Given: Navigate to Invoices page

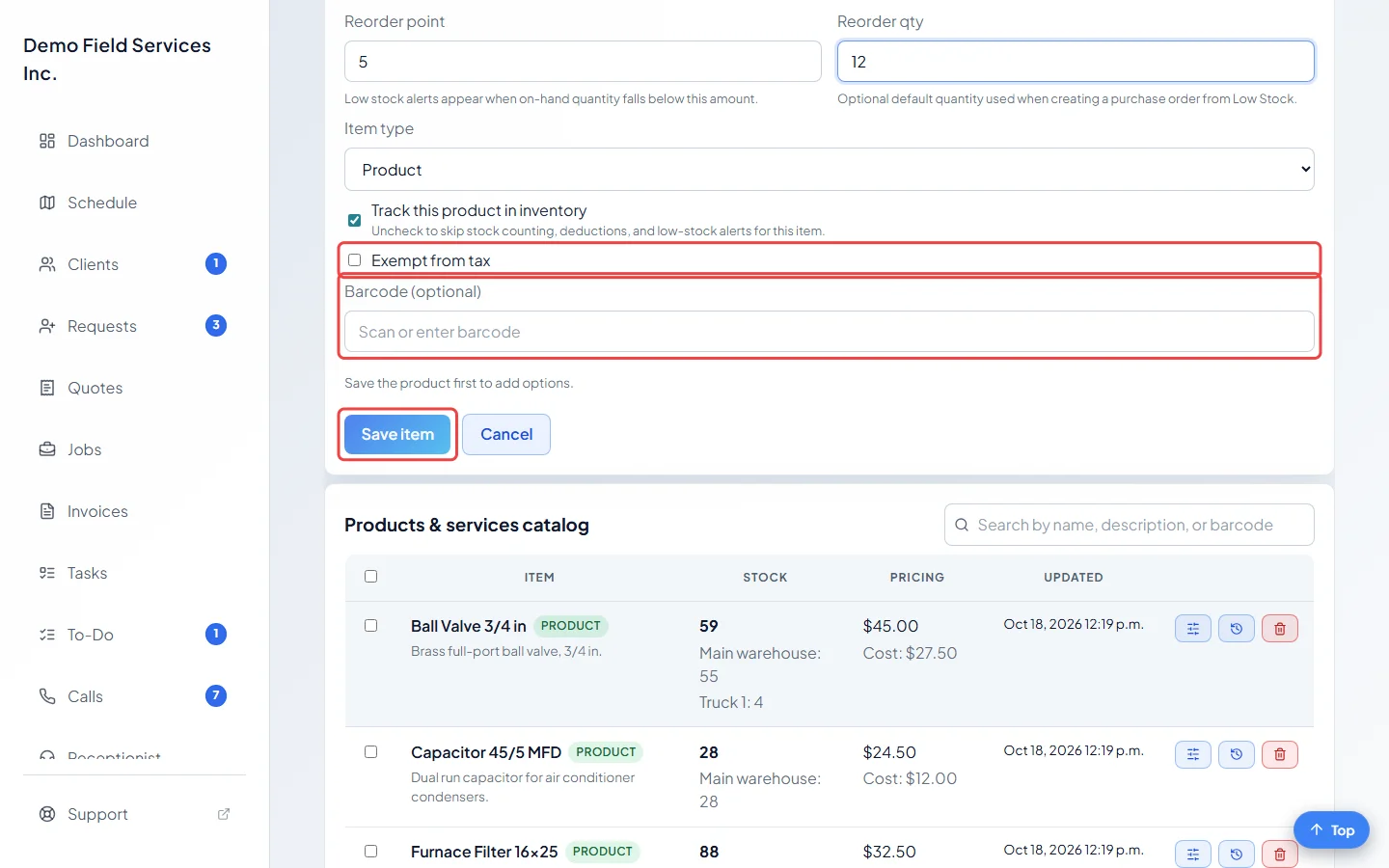Looking at the screenshot, I should coord(135,511).
